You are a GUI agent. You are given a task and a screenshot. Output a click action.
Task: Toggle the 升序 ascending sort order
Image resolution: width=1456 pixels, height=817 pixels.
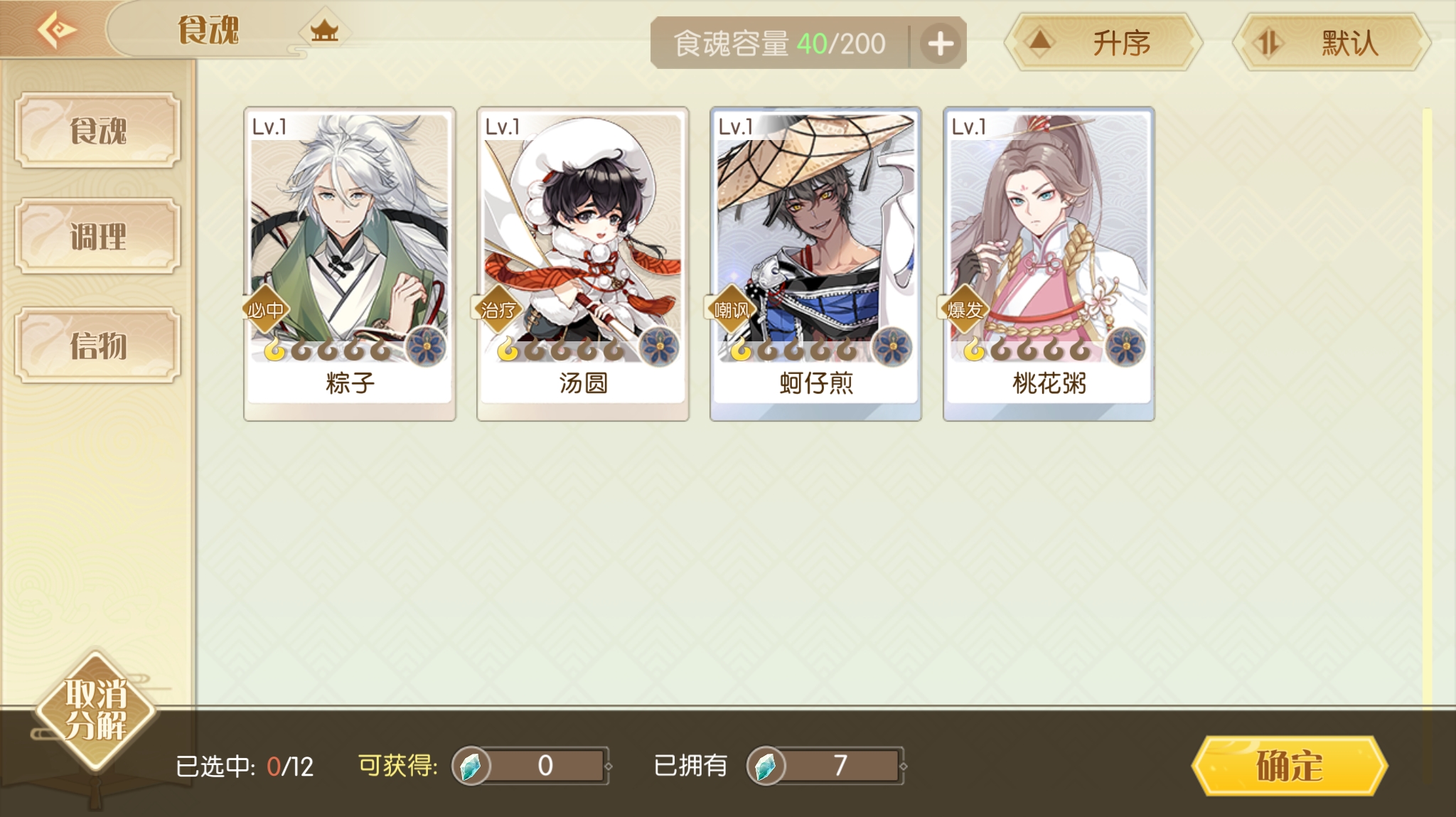coord(1103,43)
